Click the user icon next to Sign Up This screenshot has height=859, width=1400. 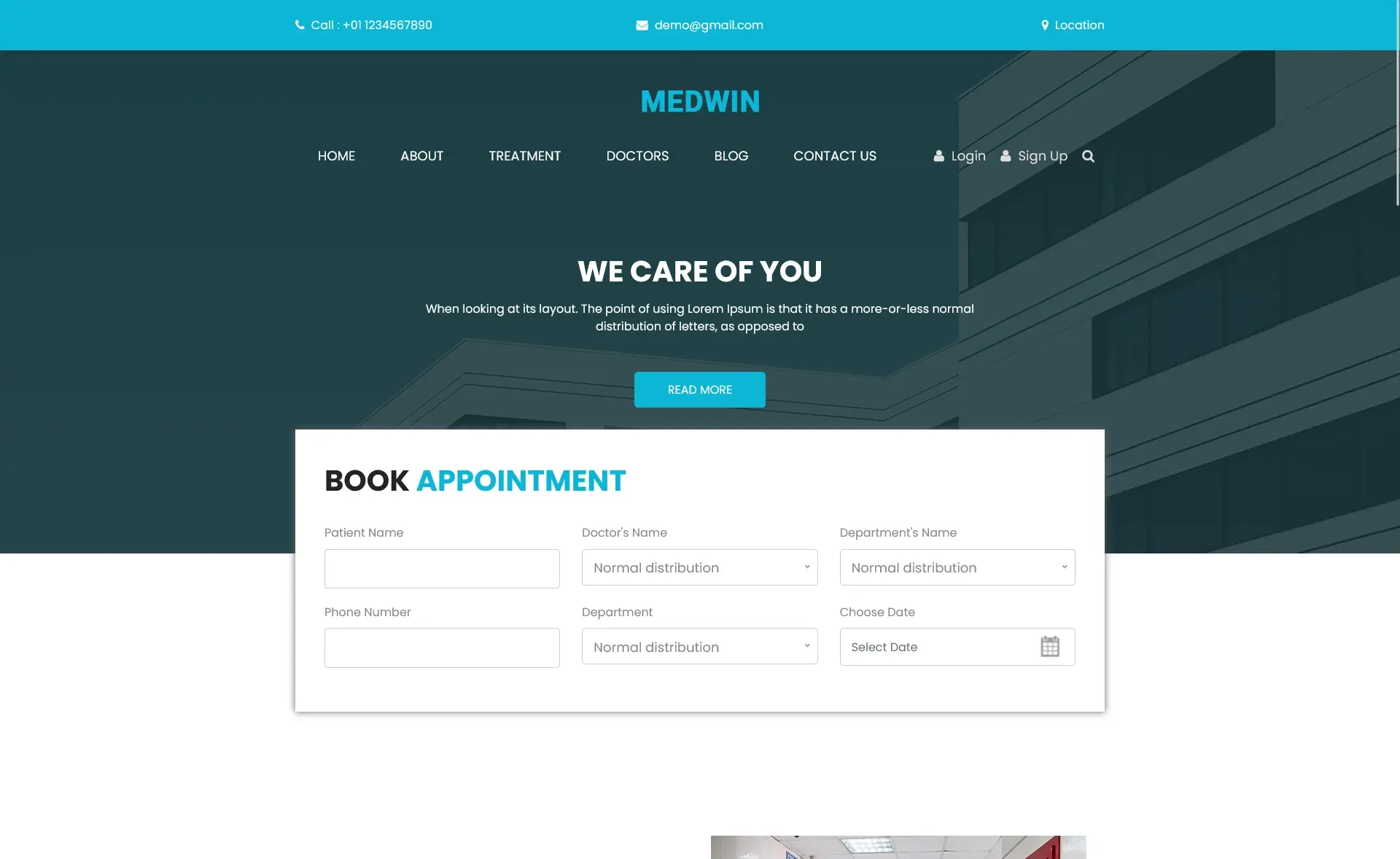(1006, 156)
